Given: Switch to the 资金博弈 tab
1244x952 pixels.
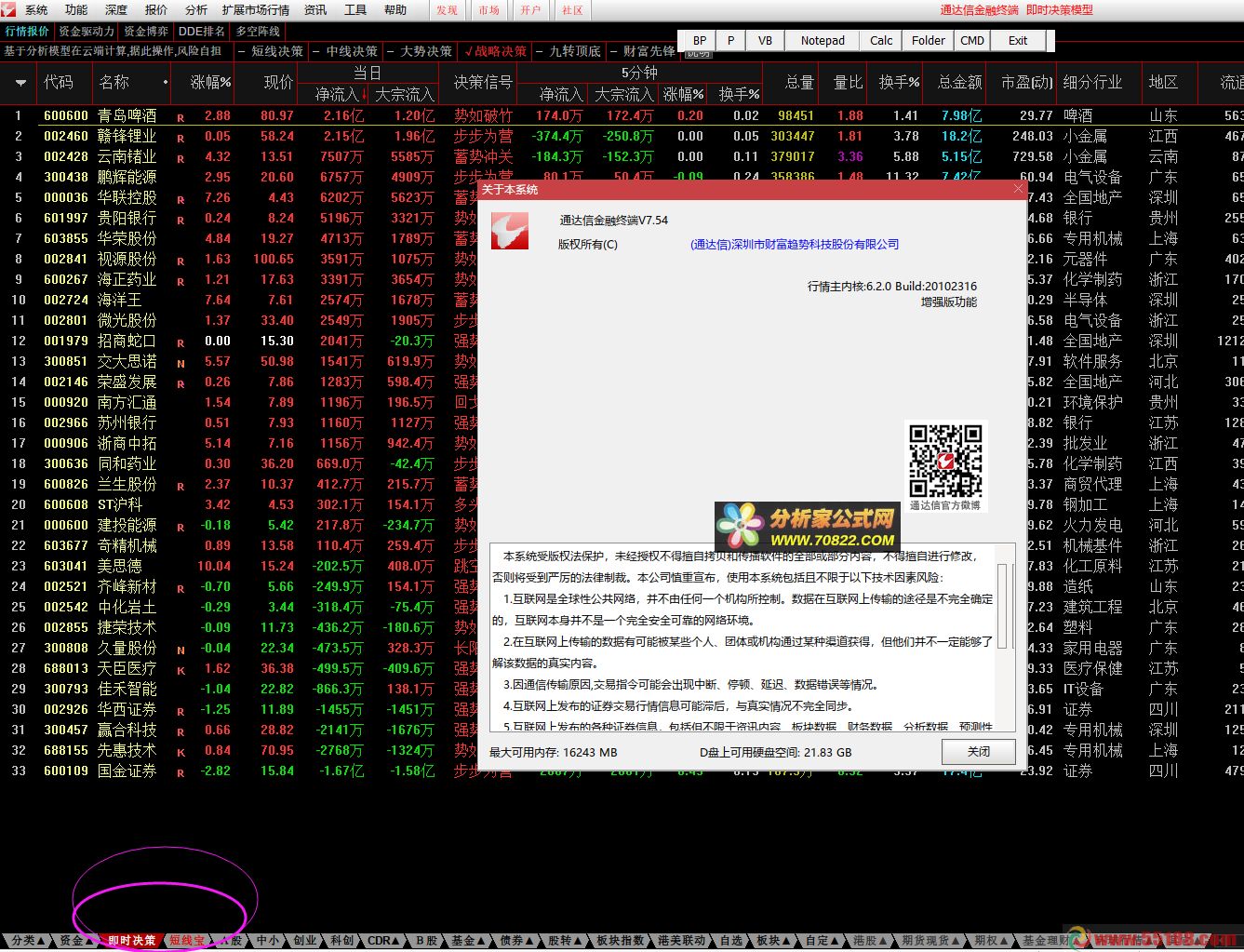Looking at the screenshot, I should pyautogui.click(x=146, y=31).
